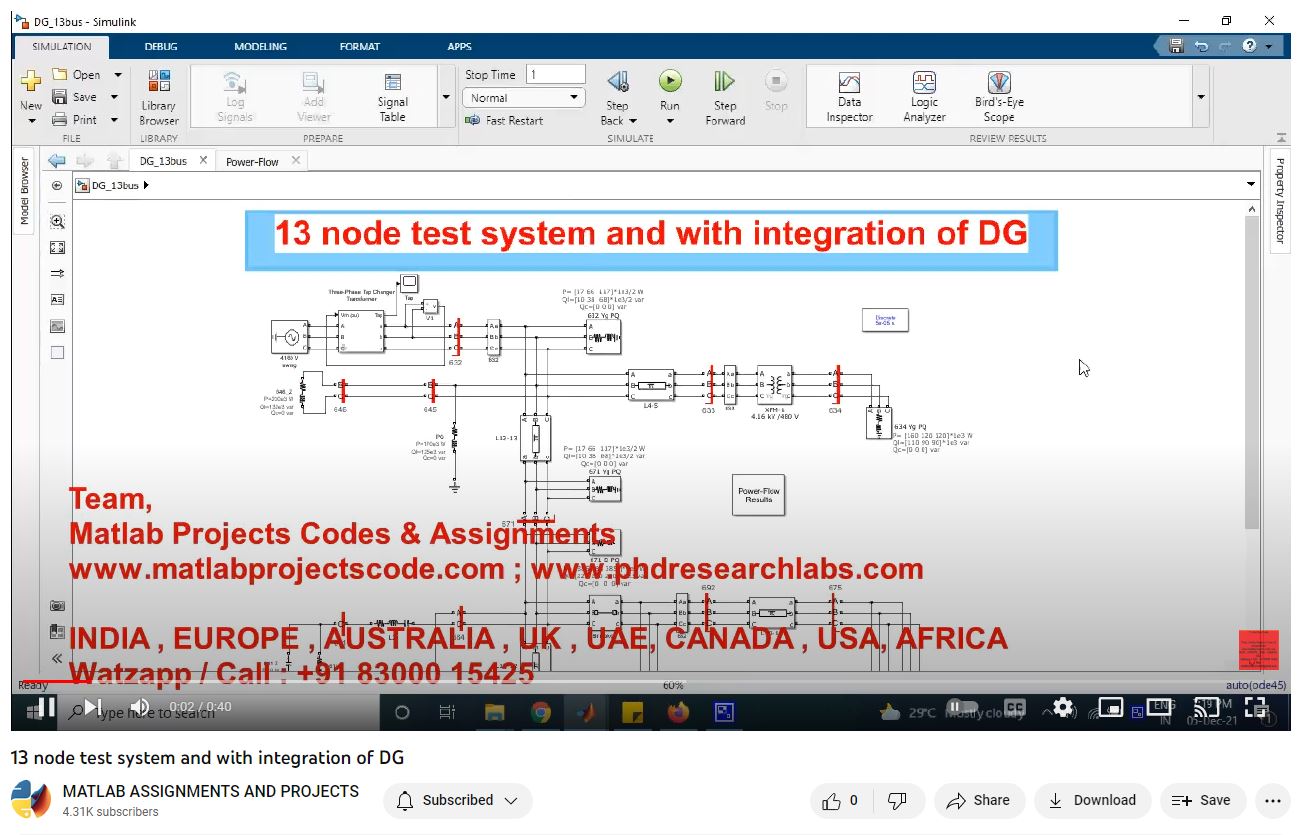Mute the video with volume icon

point(140,707)
